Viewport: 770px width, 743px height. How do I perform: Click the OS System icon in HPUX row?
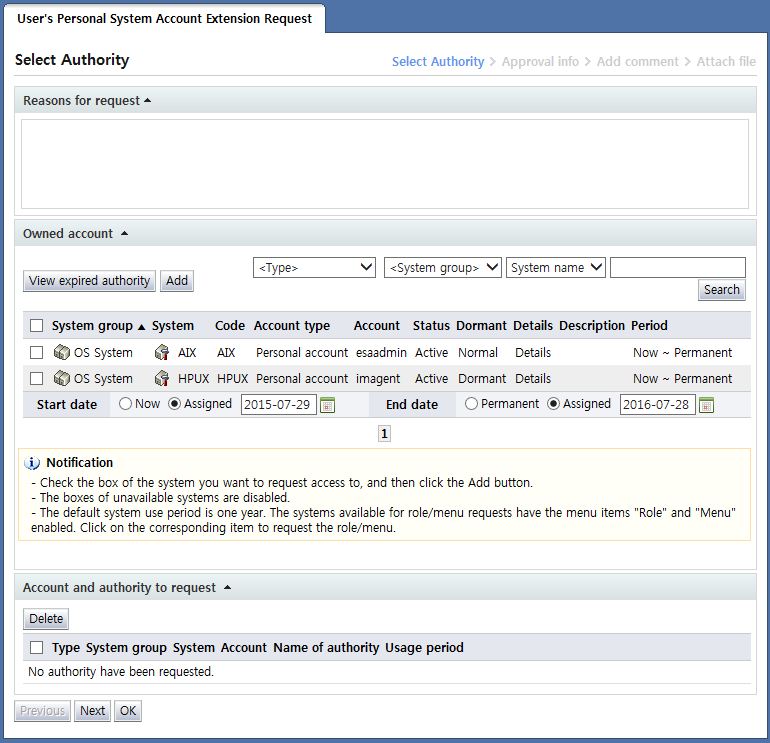tap(61, 379)
